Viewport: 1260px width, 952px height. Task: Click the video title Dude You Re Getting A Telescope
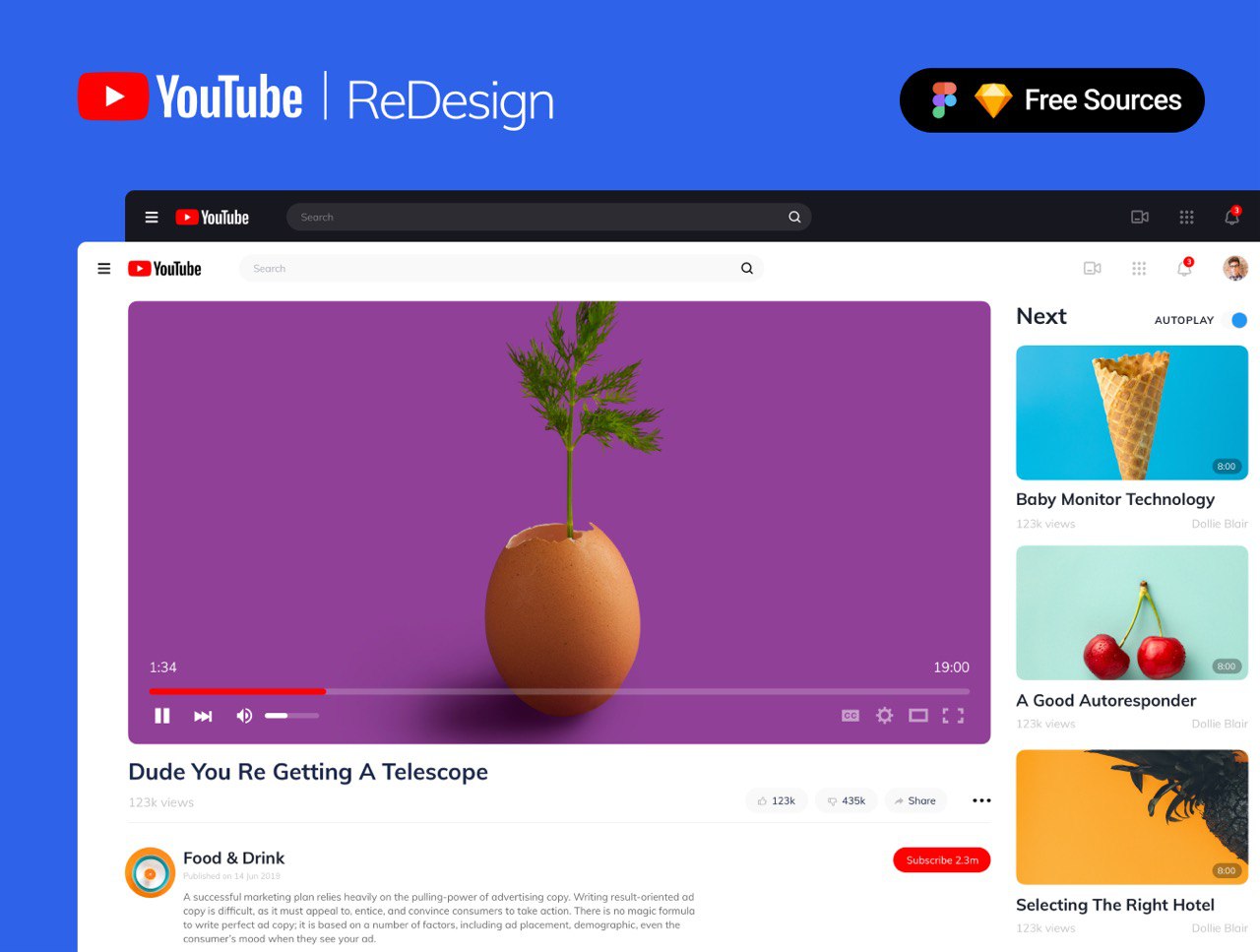pos(308,772)
